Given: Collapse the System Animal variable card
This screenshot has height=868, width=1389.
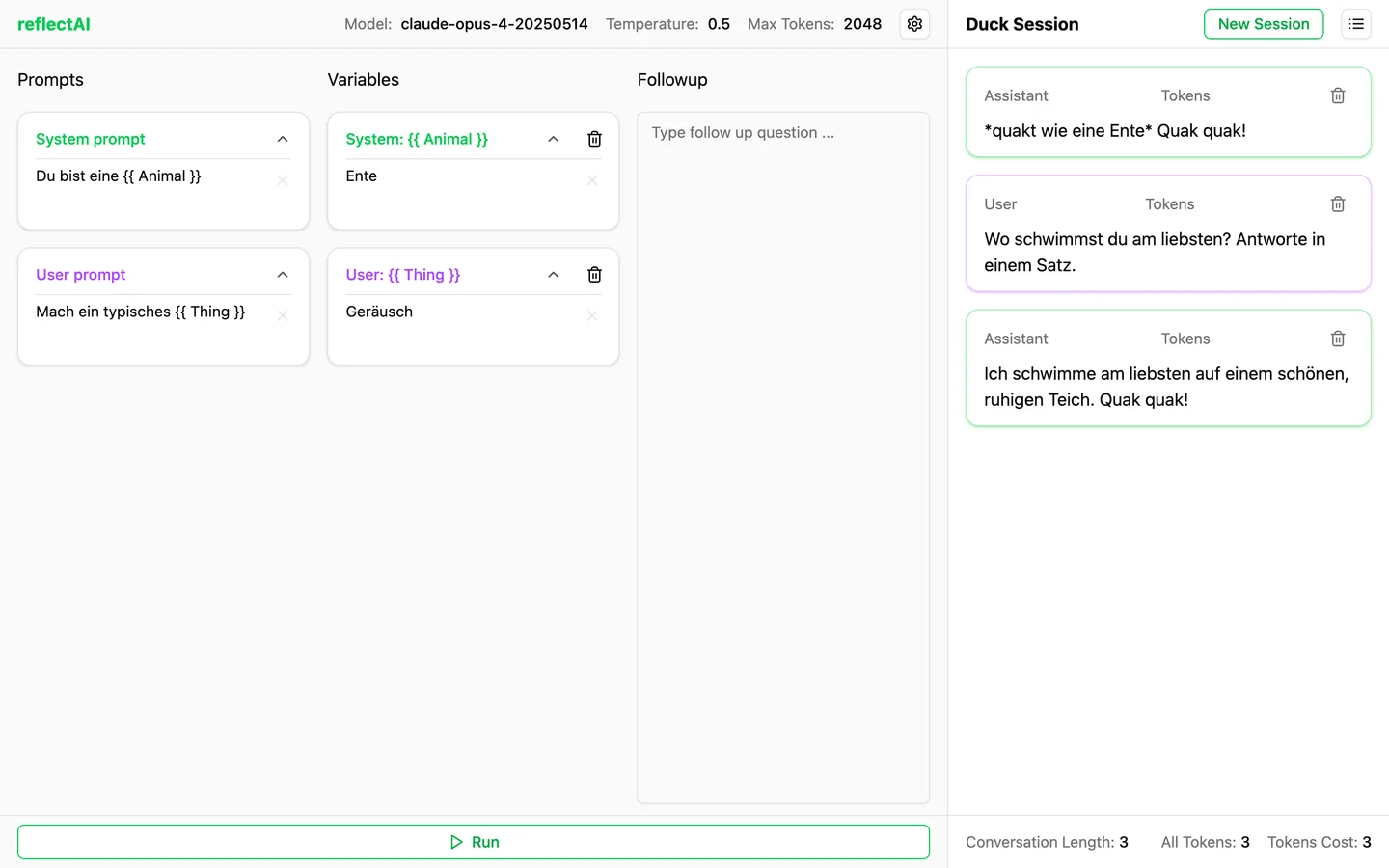Looking at the screenshot, I should click(x=554, y=139).
